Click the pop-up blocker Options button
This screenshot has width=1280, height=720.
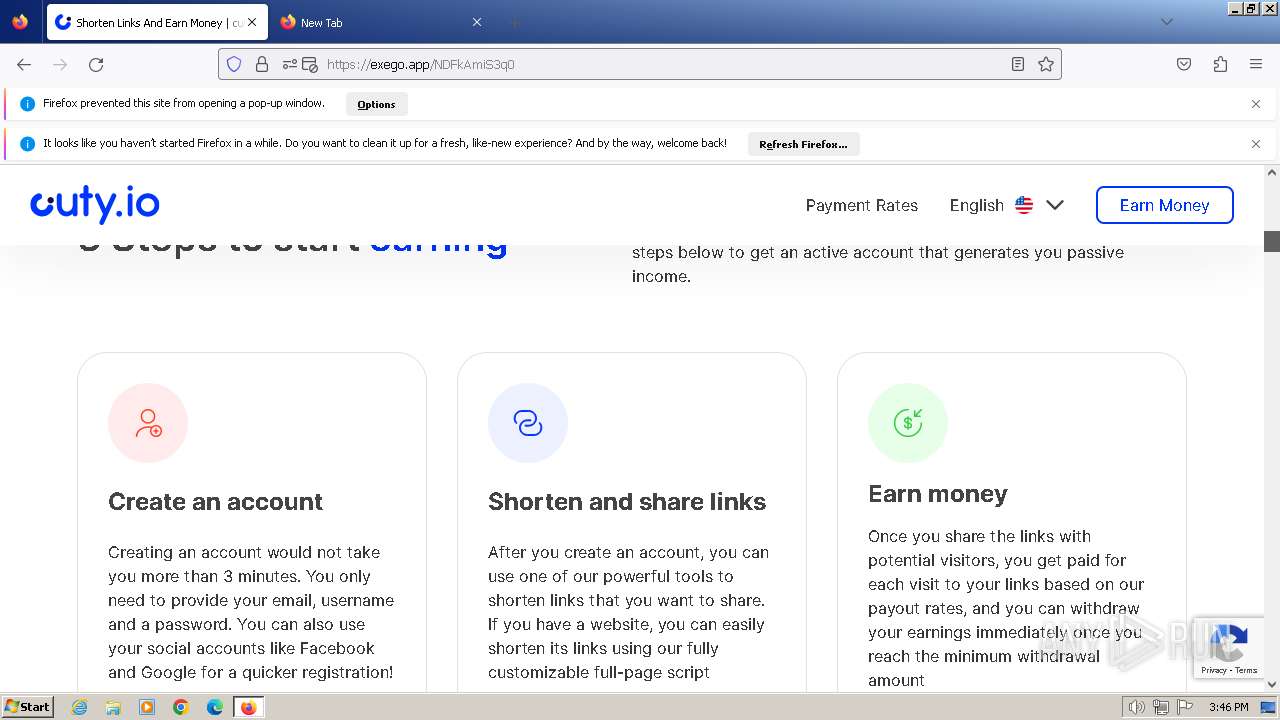[376, 104]
